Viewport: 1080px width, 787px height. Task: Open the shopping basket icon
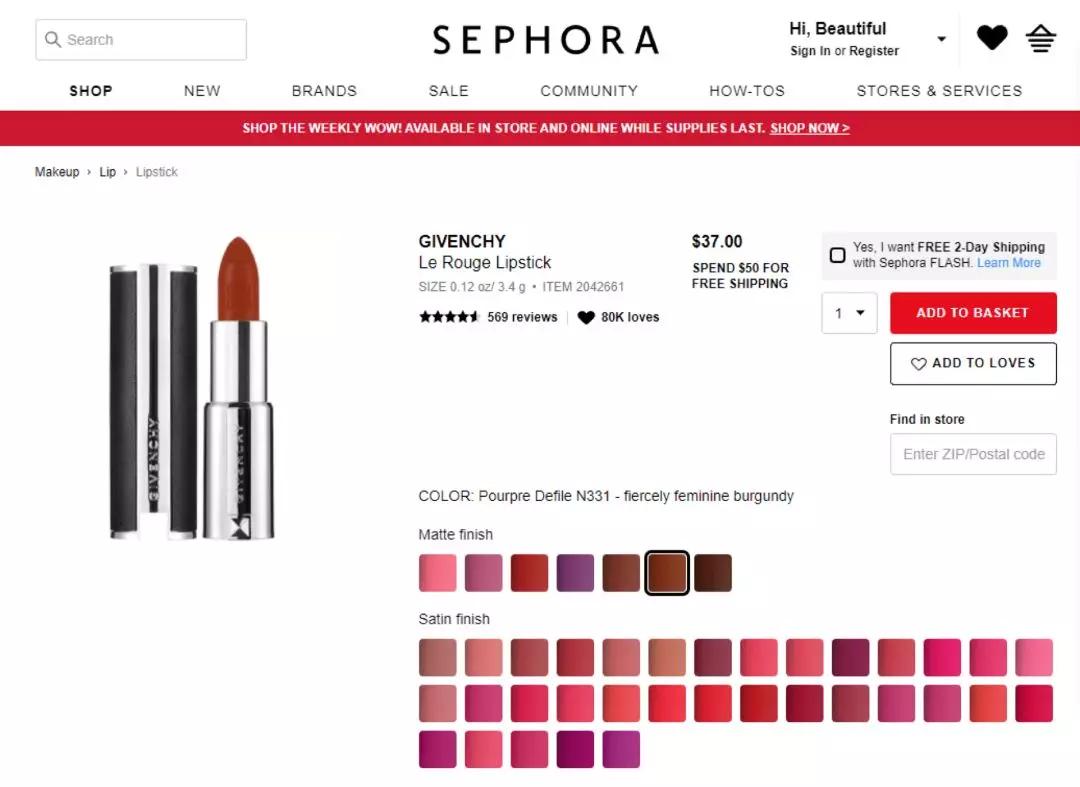(x=1041, y=38)
